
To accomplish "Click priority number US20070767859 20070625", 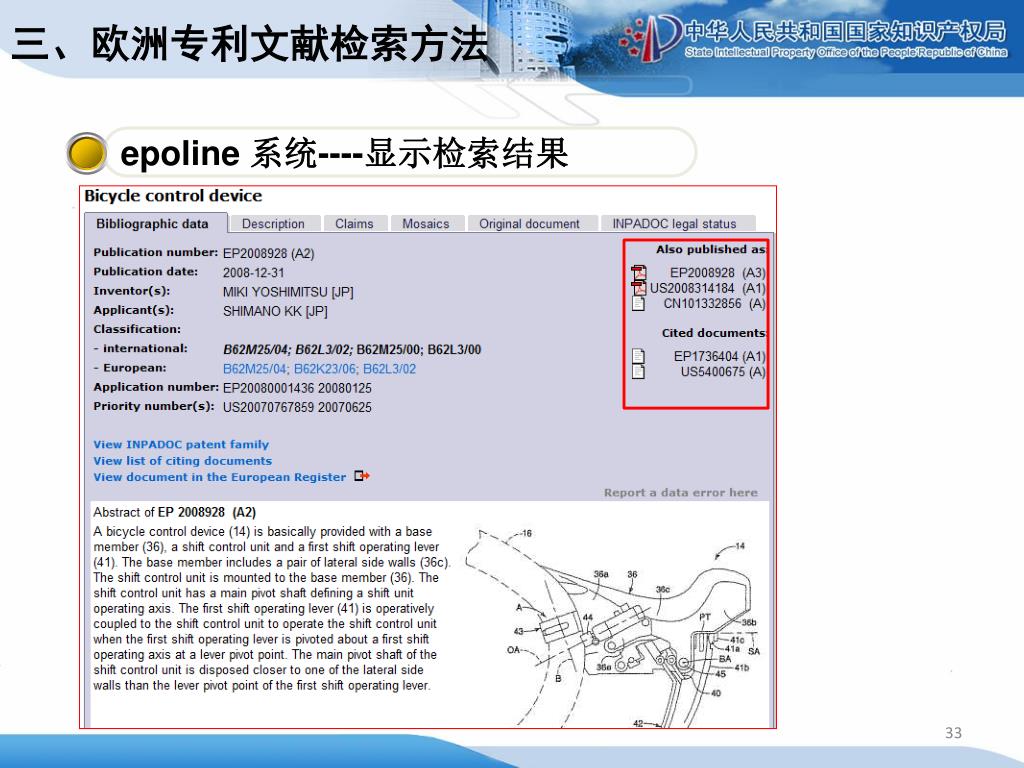I will tap(297, 408).
